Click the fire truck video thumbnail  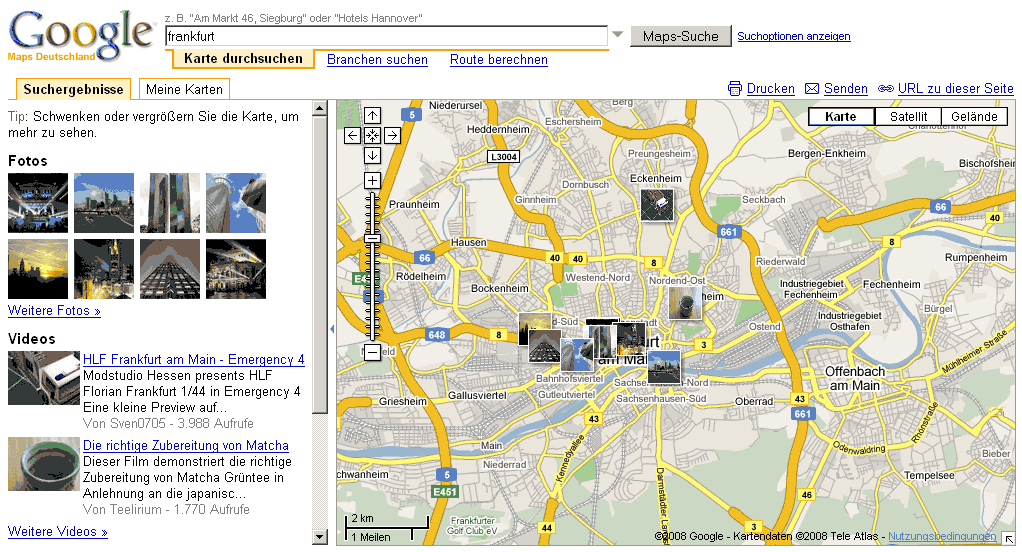click(x=44, y=378)
